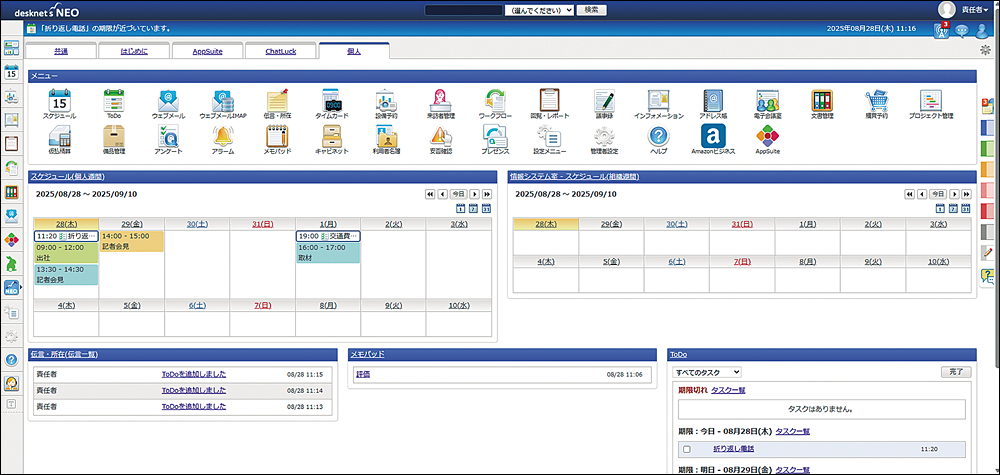Expand the すべてのタスク filter dropdown

(708, 372)
